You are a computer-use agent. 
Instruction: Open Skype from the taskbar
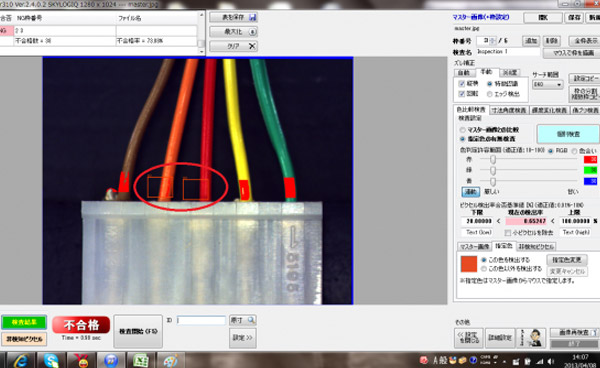pyautogui.click(x=51, y=360)
